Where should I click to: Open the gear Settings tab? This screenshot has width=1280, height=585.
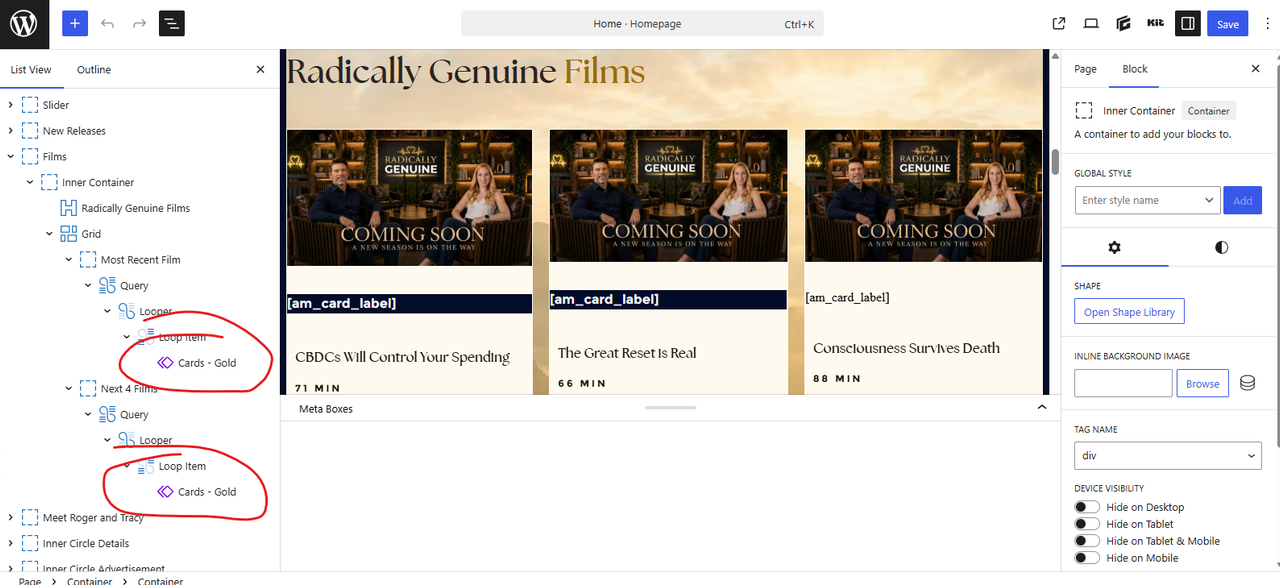pos(1115,247)
